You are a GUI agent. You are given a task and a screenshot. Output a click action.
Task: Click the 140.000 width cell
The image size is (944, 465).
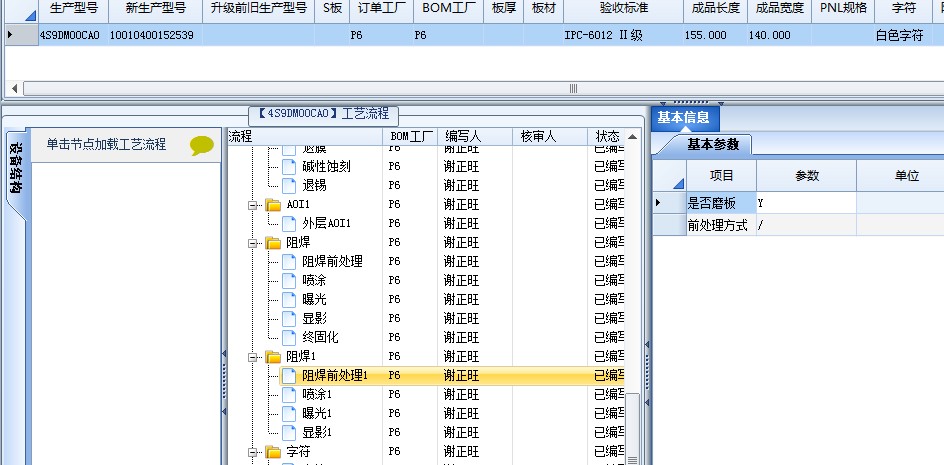(779, 35)
